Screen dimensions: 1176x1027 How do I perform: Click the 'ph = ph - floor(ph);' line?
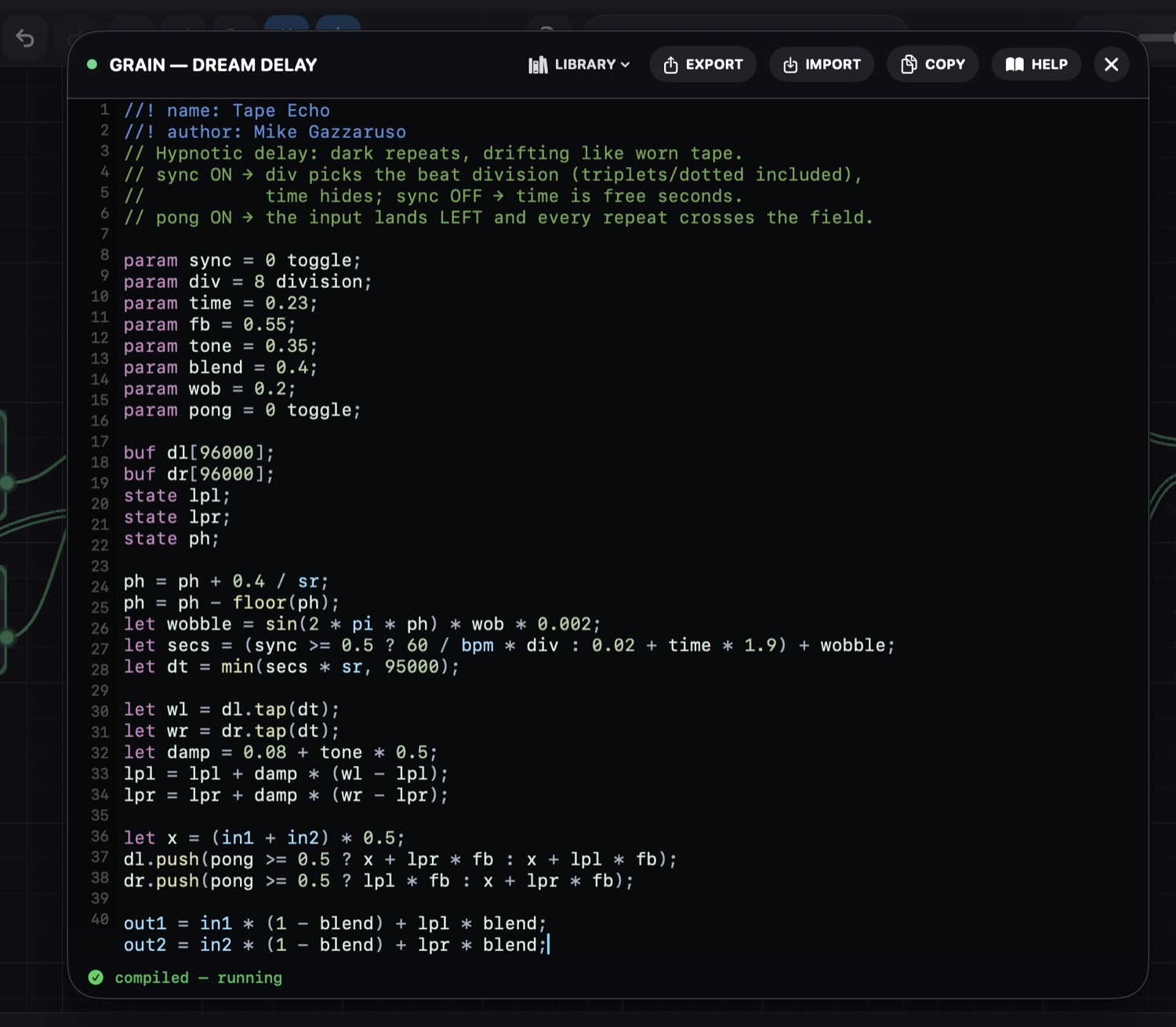[x=231, y=603]
